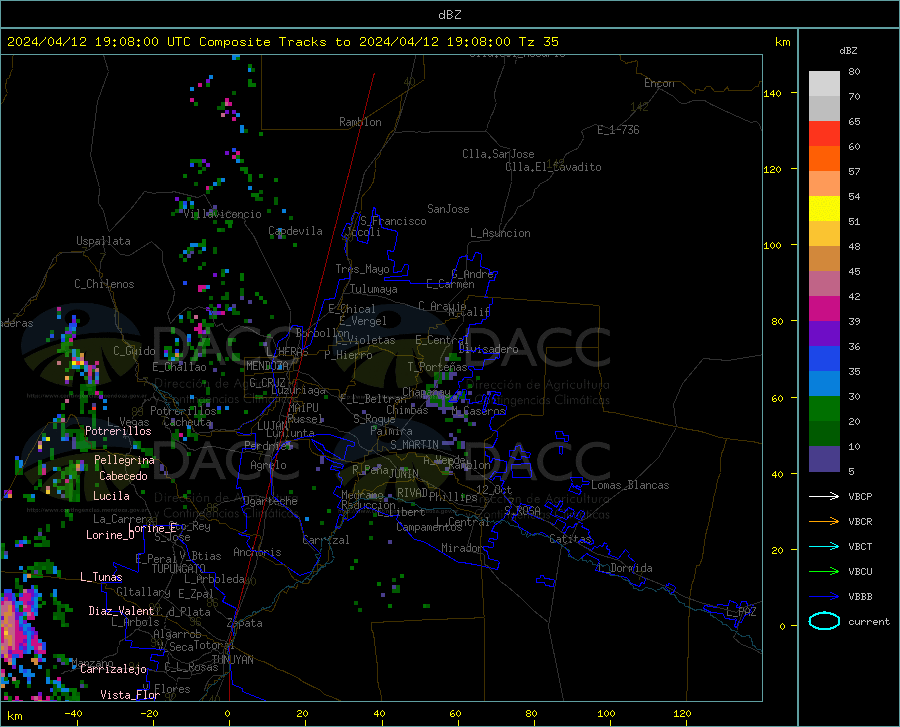Image resolution: width=900 pixels, height=727 pixels.
Task: Click the white VBCP arrow legend icon
Action: (824, 496)
